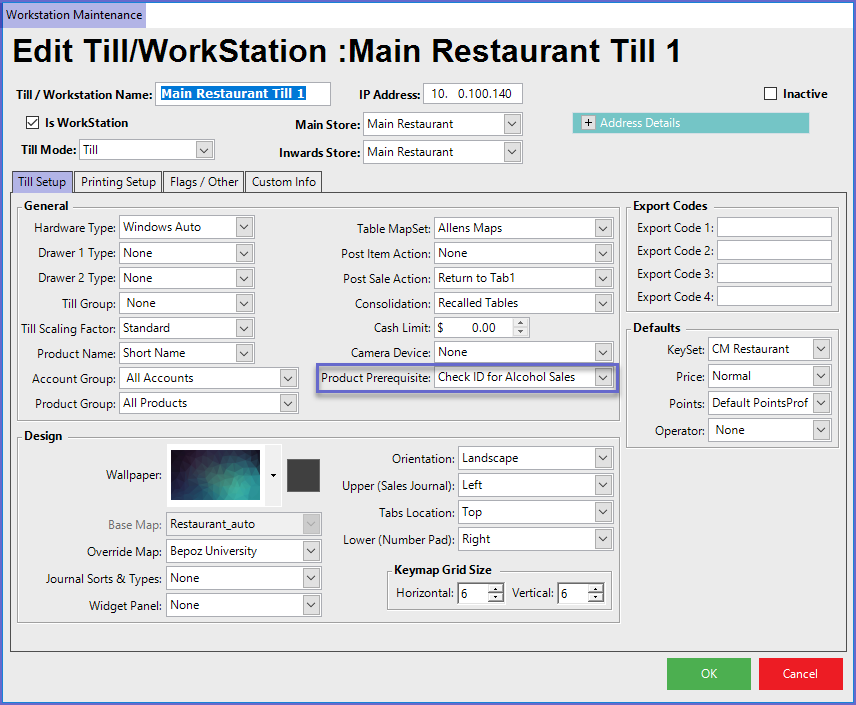Viewport: 856px width, 705px height.
Task: Click the IP Address input field
Action: point(472,94)
